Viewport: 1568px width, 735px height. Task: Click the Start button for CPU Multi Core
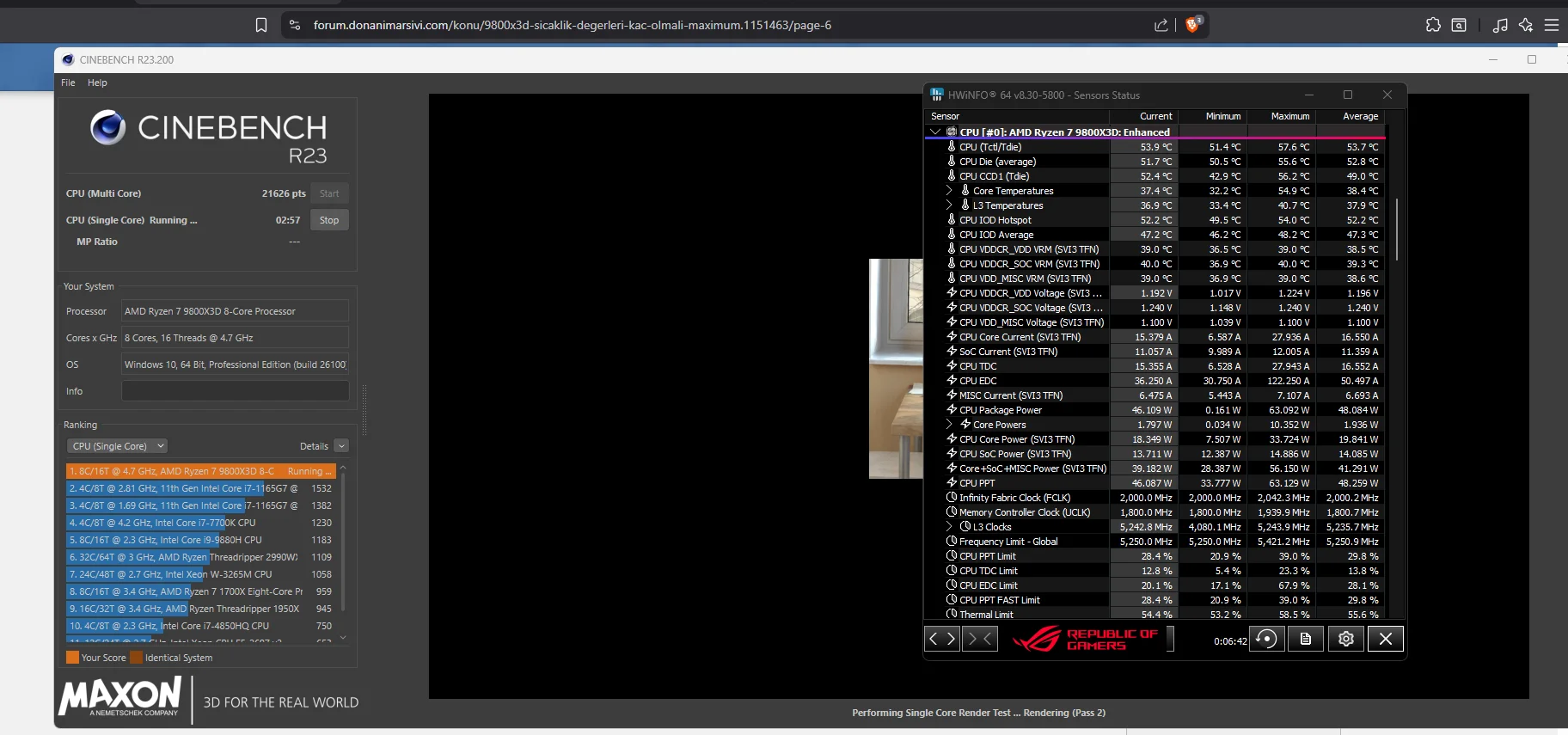[x=329, y=193]
